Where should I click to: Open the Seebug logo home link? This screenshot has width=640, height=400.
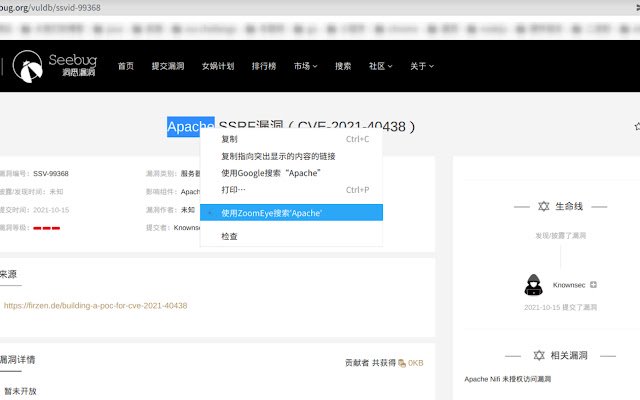[x=54, y=66]
